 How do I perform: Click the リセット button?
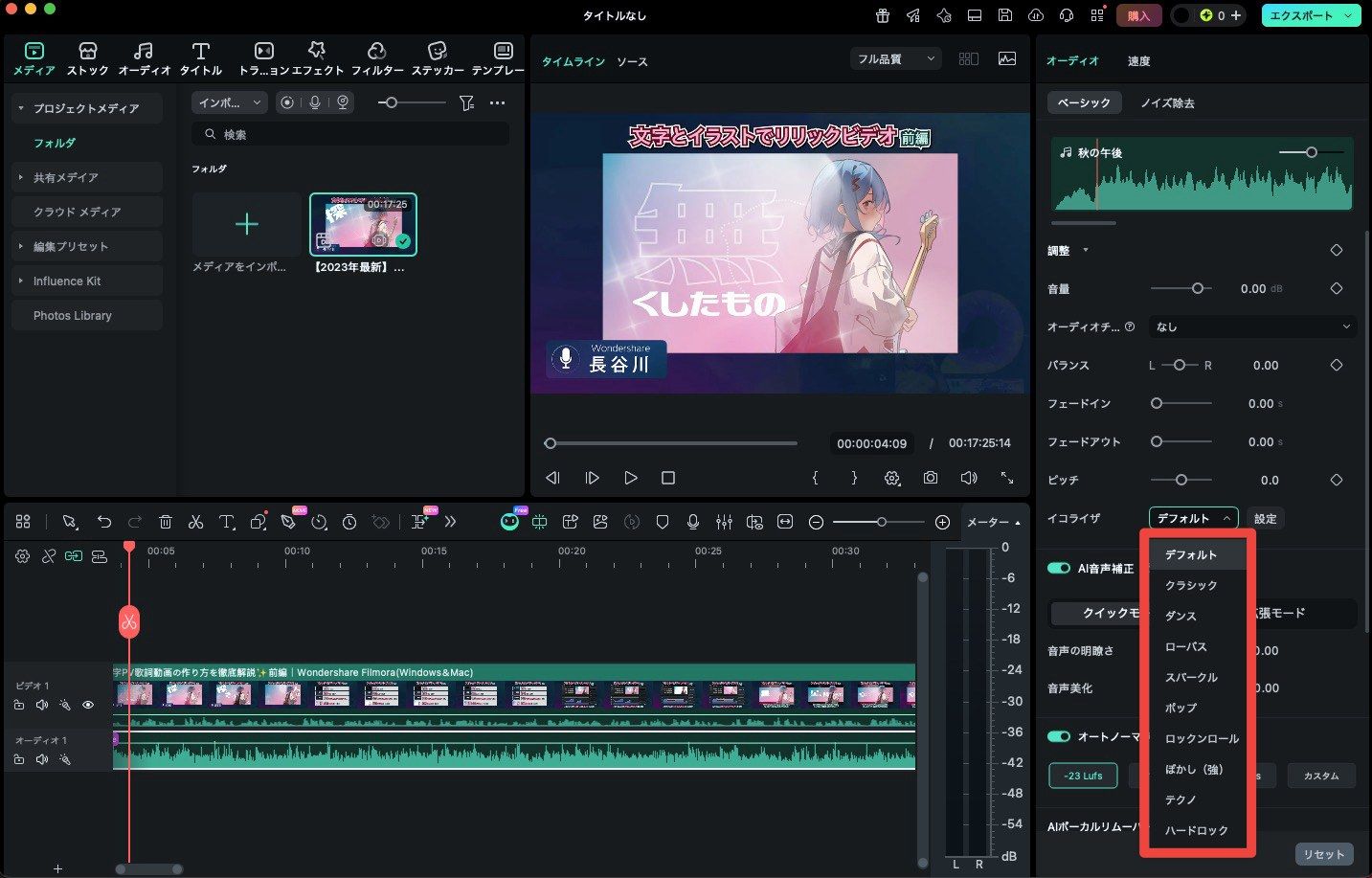pos(1323,854)
